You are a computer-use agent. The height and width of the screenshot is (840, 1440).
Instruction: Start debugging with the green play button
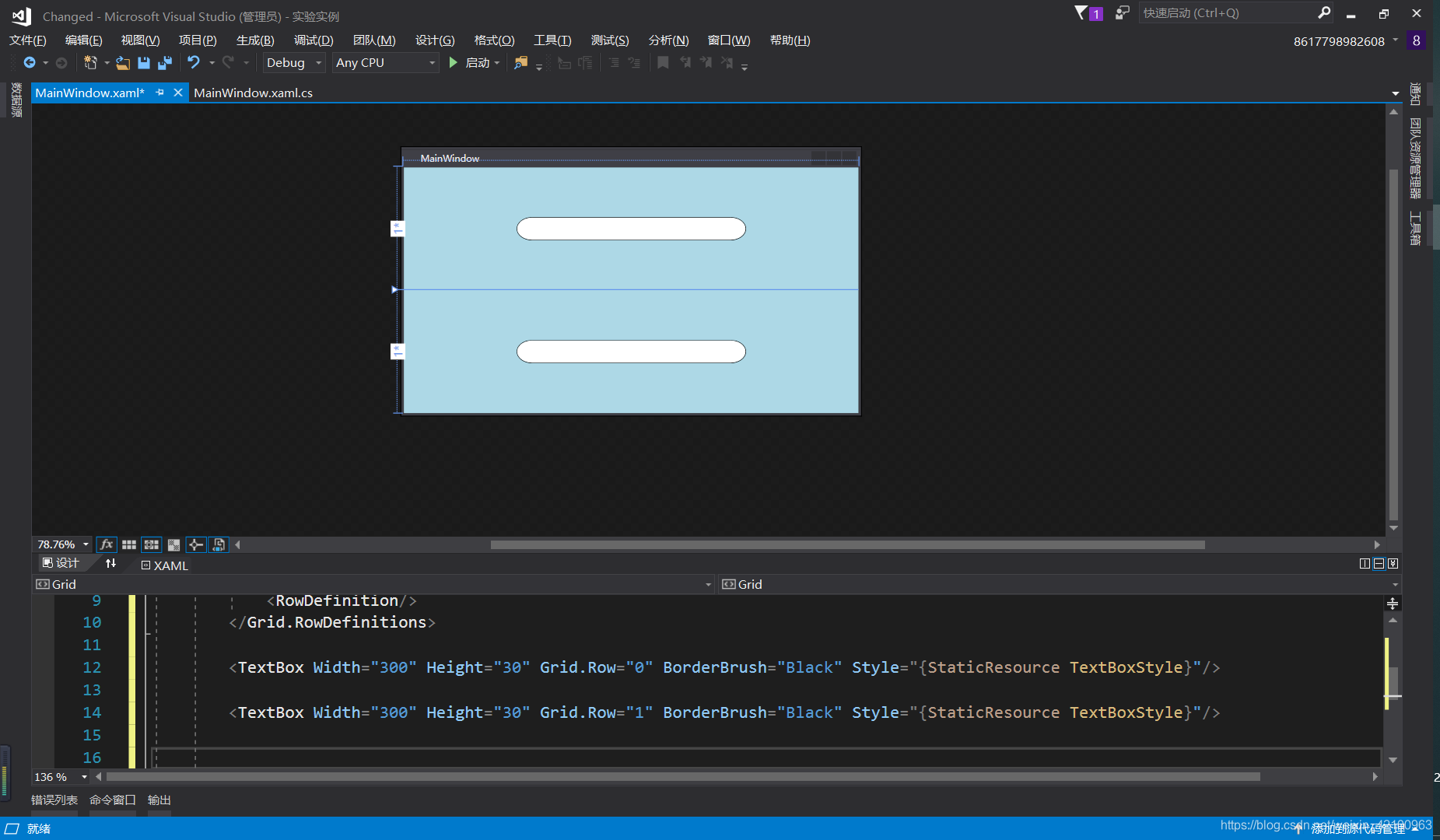[x=454, y=63]
